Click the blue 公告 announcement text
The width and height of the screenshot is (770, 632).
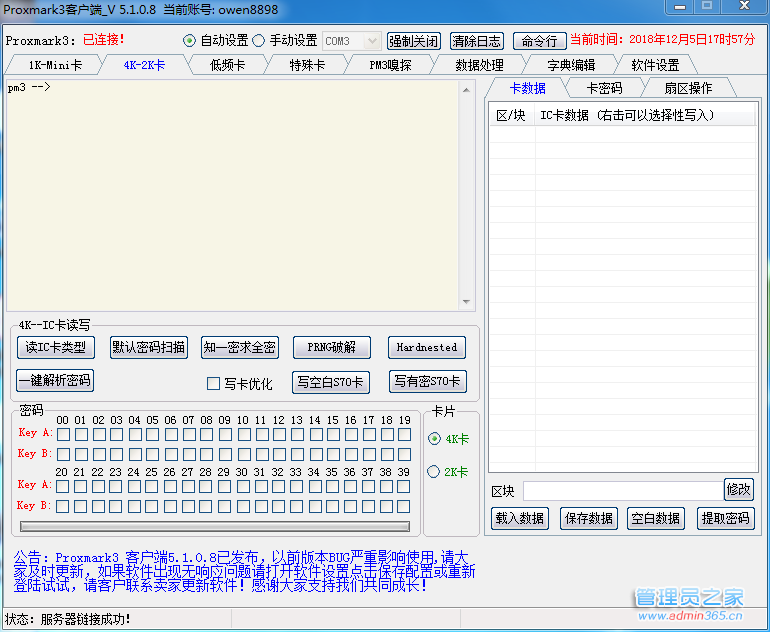(x=244, y=572)
